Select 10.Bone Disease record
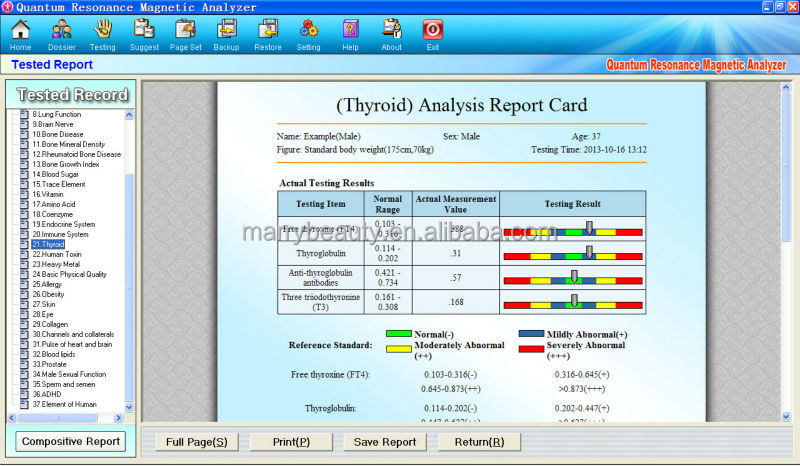Image resolution: width=800 pixels, height=466 pixels. [58, 134]
